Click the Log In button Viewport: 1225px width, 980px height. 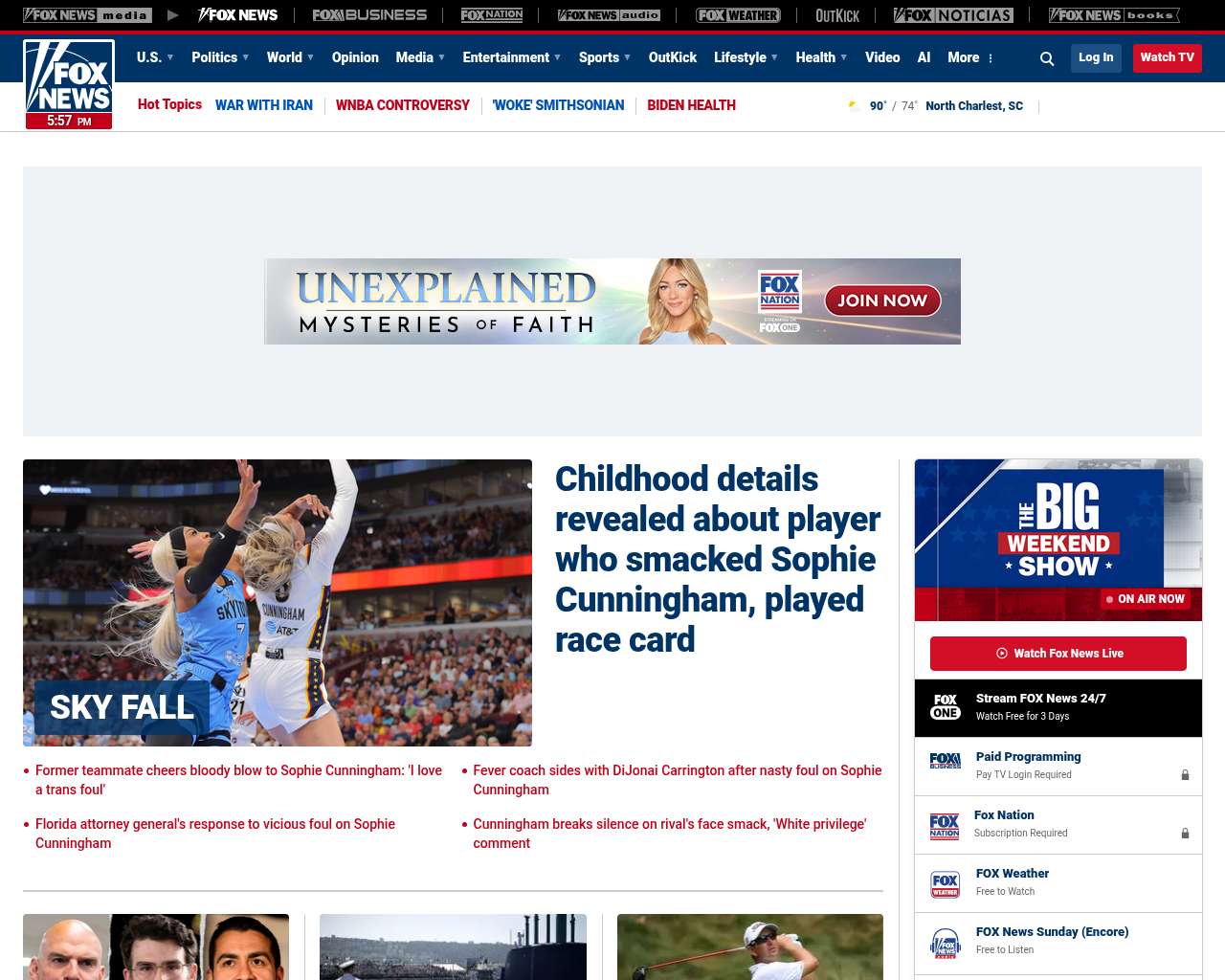tap(1096, 57)
